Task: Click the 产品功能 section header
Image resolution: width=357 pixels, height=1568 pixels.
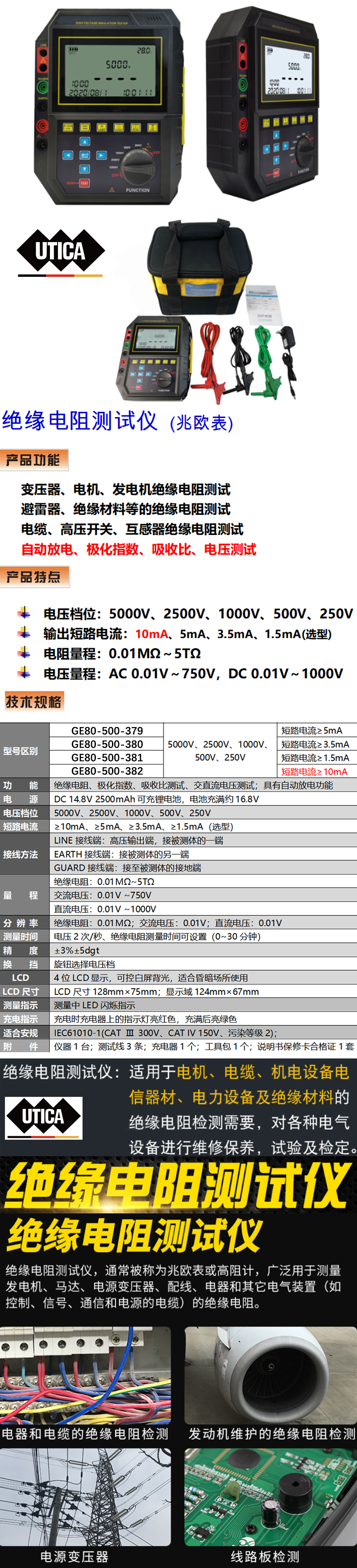Action: (34, 460)
